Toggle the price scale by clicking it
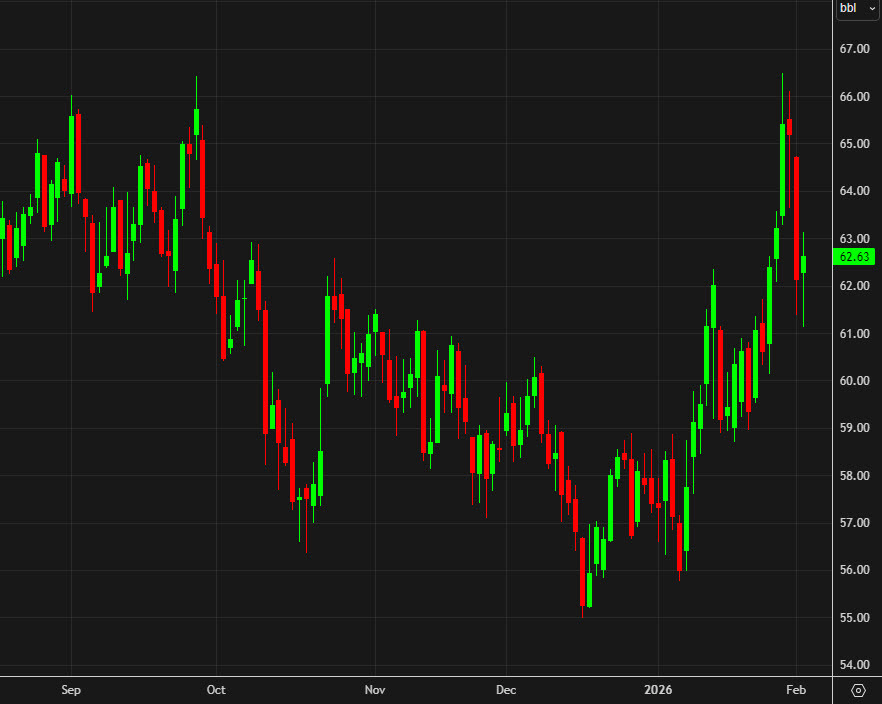This screenshot has width=882, height=704. [x=855, y=350]
